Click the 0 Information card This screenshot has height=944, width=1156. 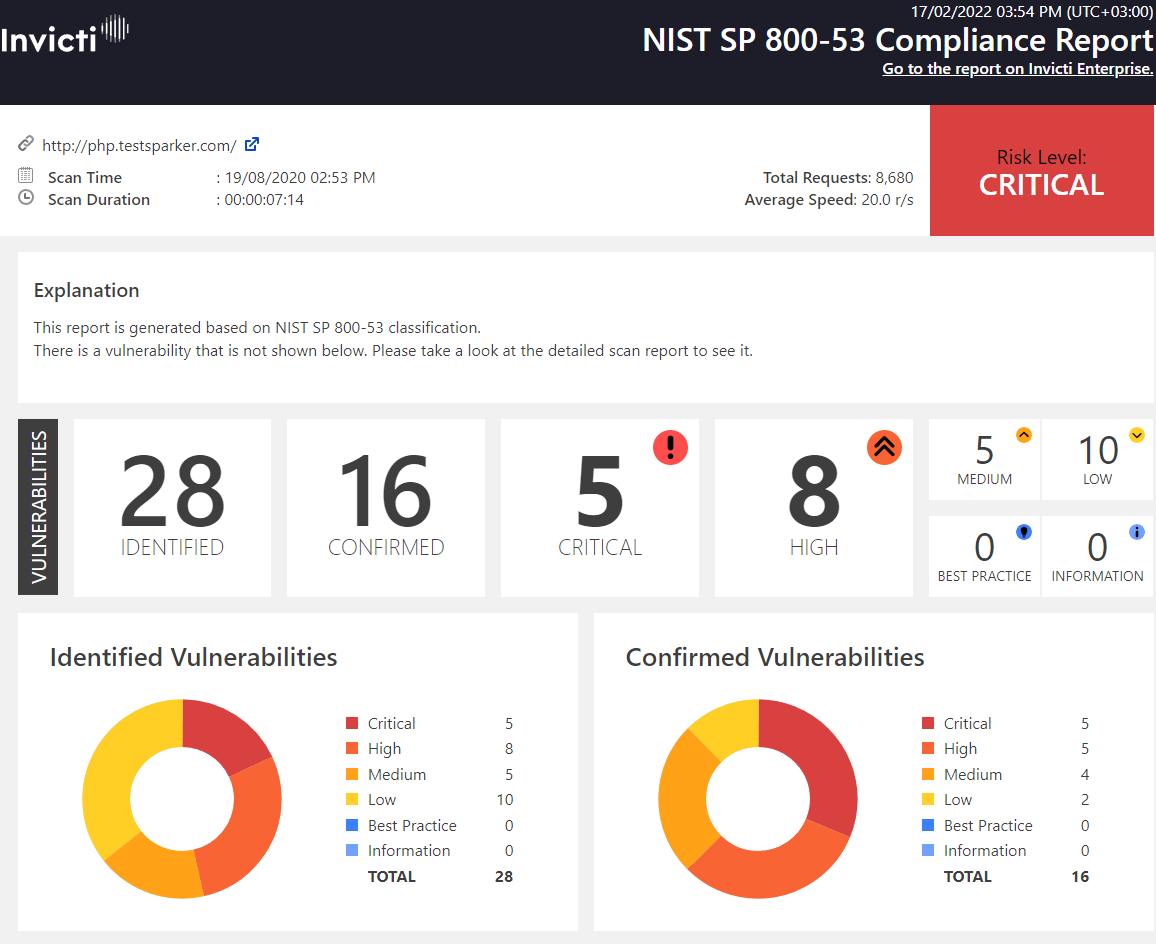tap(1098, 556)
